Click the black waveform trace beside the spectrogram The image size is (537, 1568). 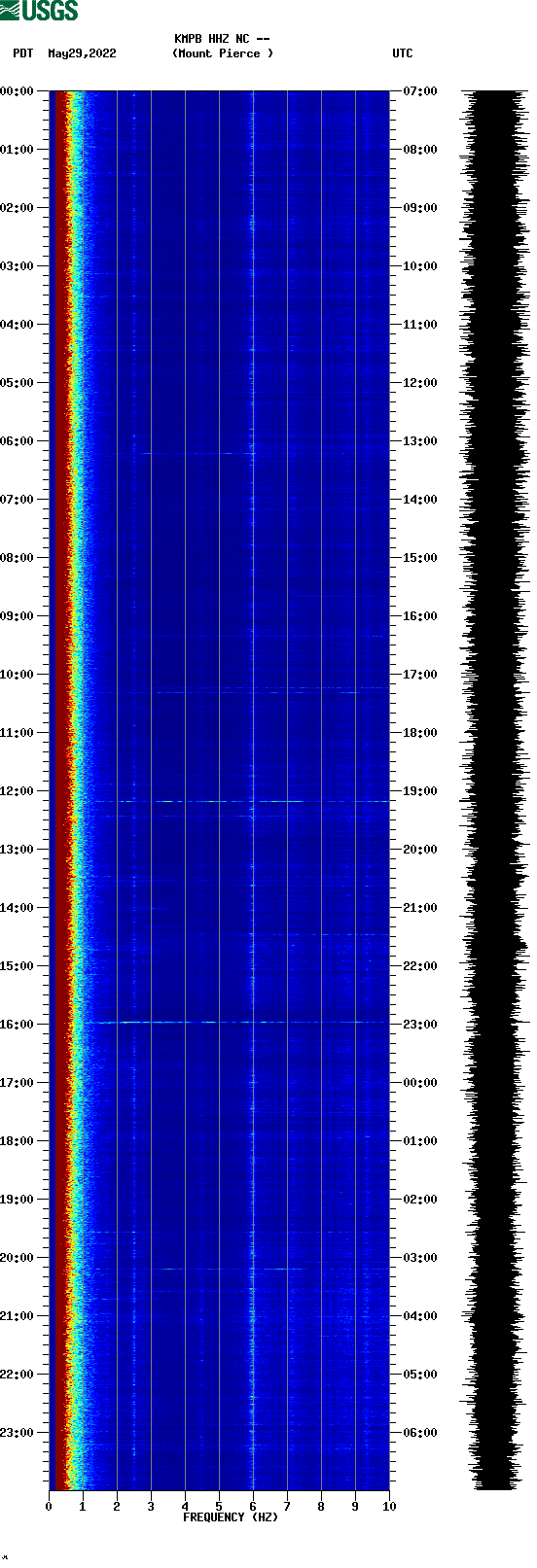[496, 790]
